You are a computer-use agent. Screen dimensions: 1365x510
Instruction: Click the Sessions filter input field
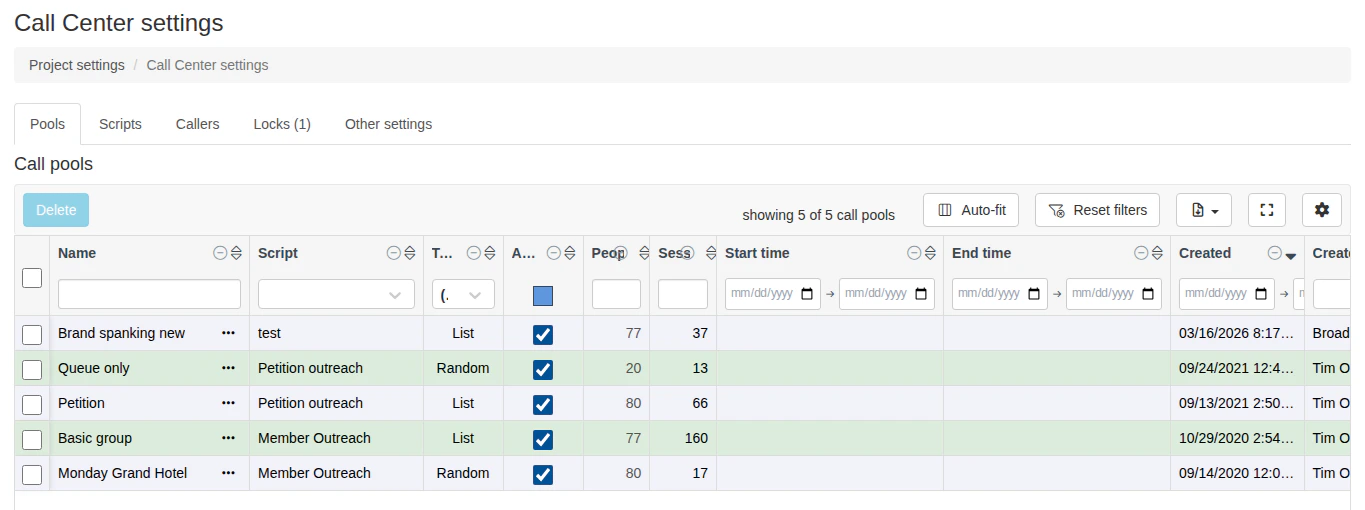(683, 294)
